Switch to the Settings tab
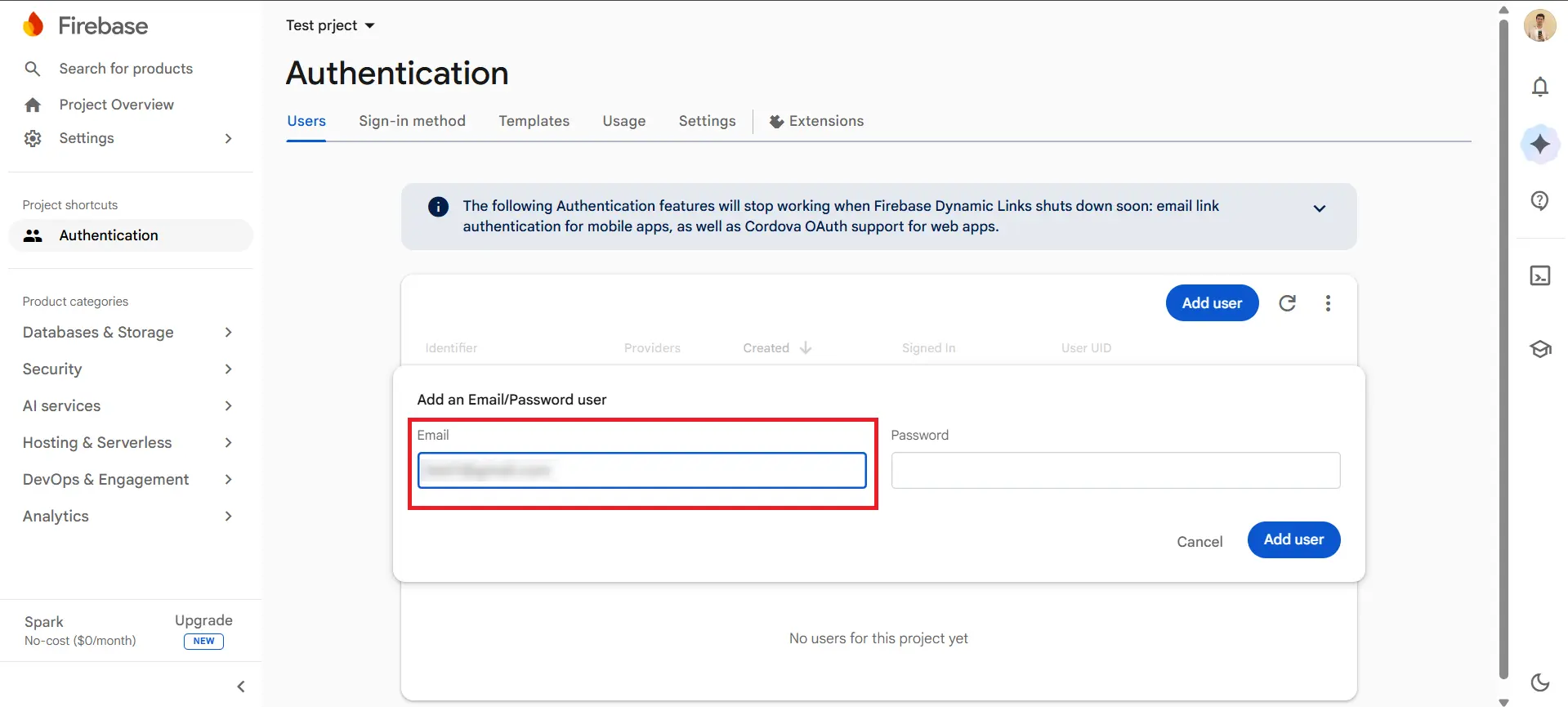This screenshot has width=1568, height=707. pyautogui.click(x=708, y=121)
